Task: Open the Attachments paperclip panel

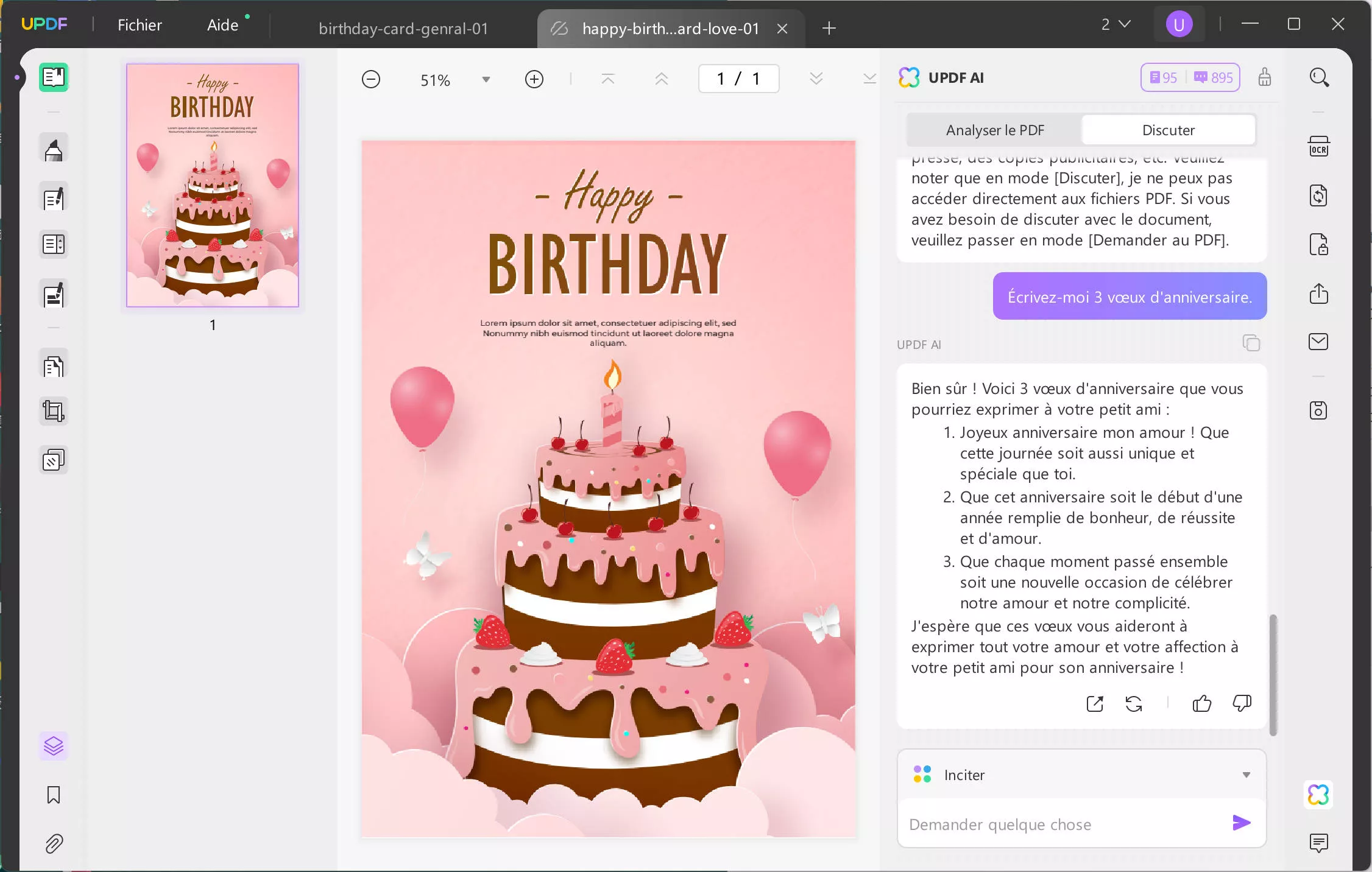Action: point(54,843)
